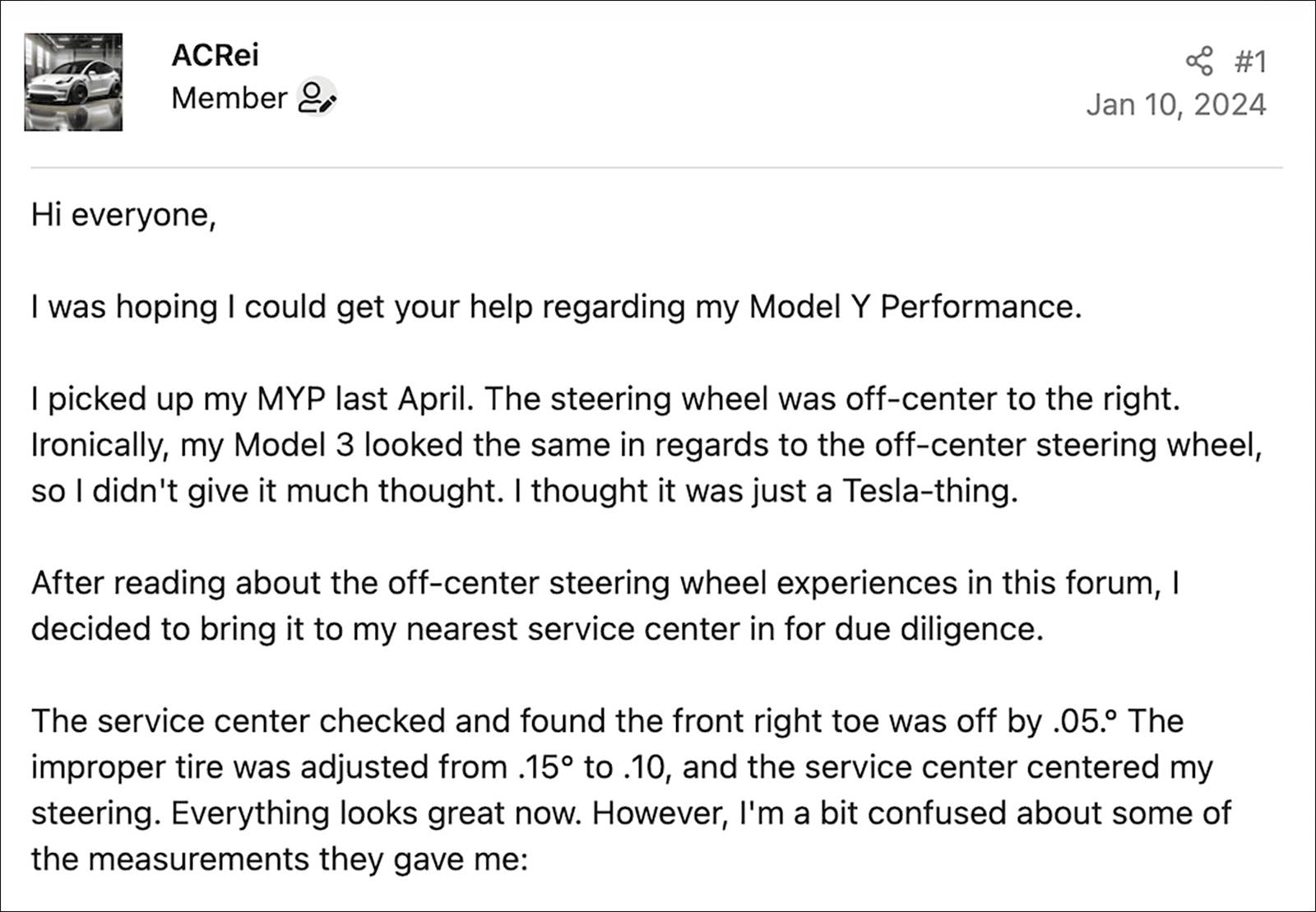
Task: Click the Jan 10, 2024 post date
Action: (1175, 104)
